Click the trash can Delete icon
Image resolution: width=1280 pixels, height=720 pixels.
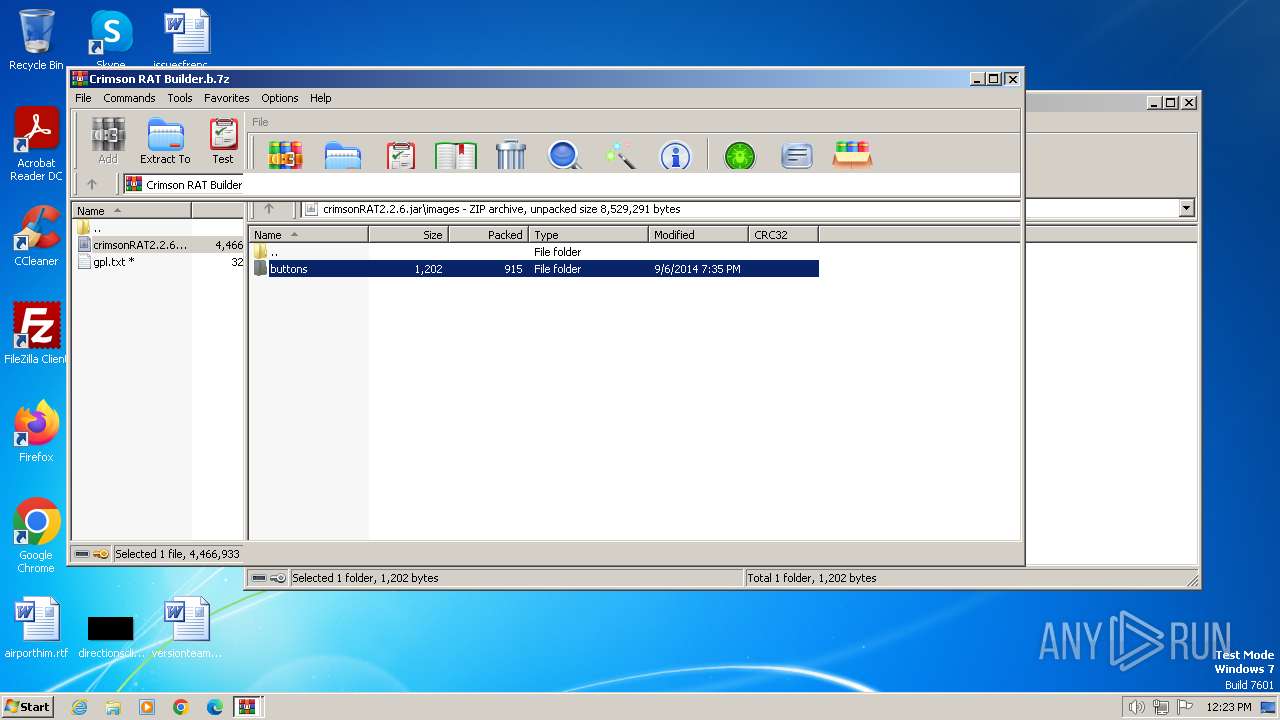[x=511, y=155]
